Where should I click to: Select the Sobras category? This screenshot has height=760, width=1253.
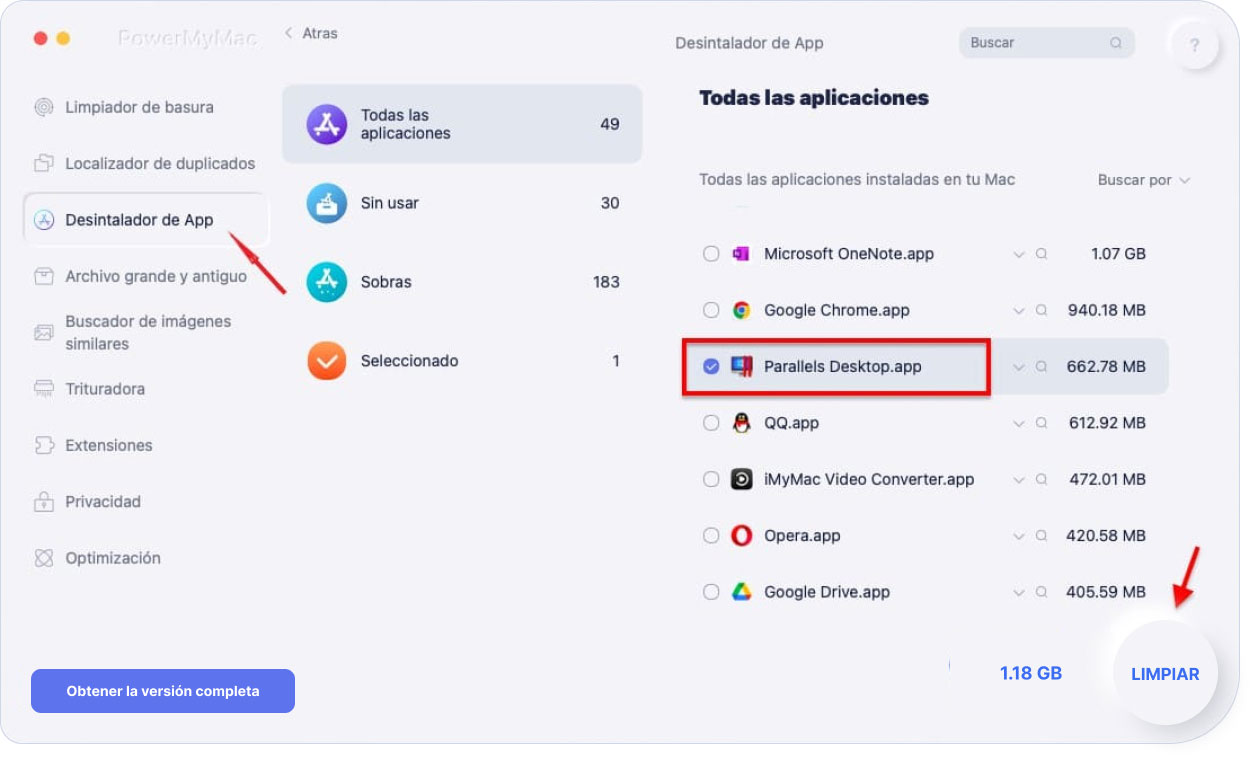pos(462,282)
